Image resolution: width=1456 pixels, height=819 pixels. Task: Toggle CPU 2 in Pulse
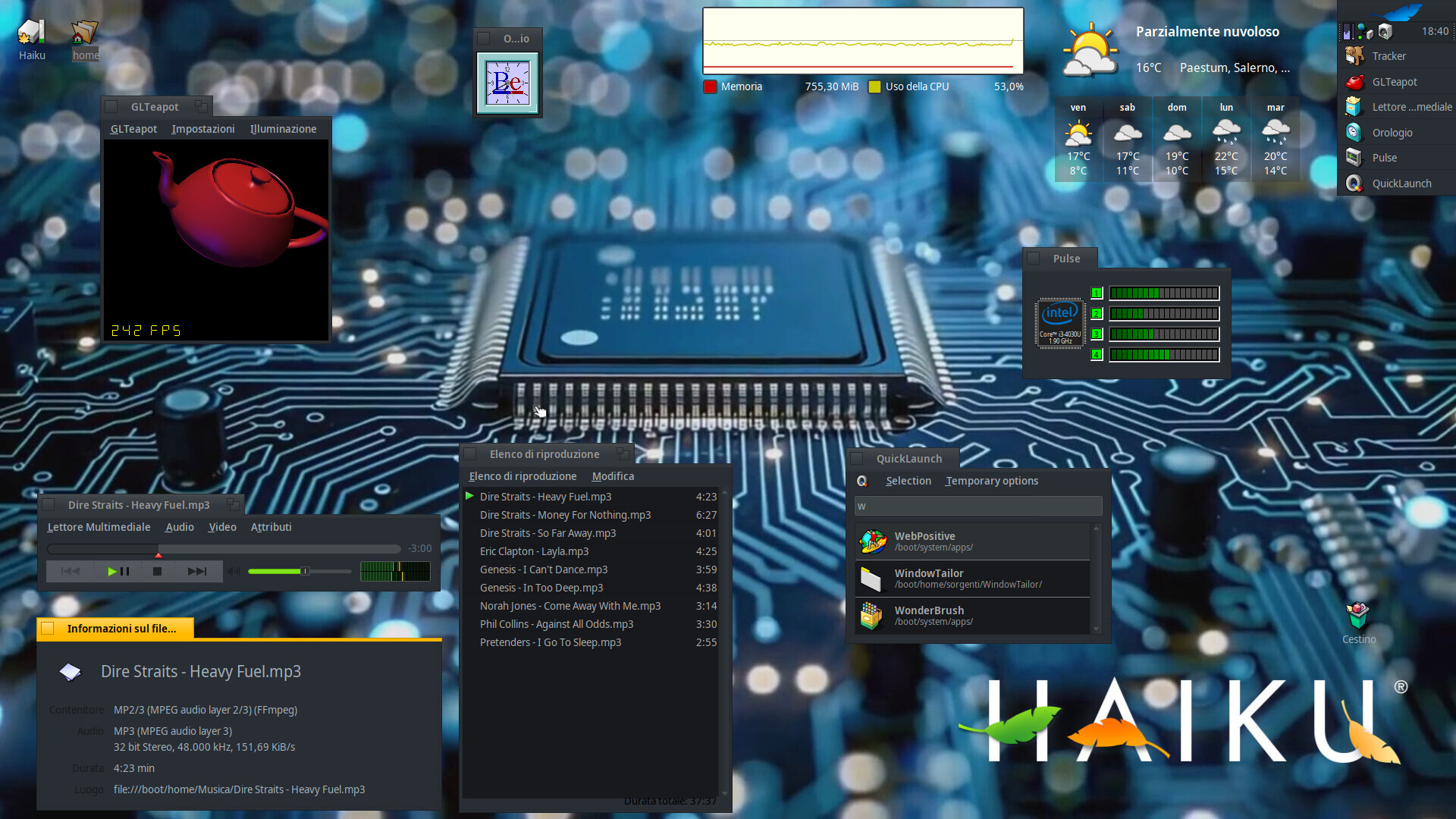(x=1096, y=313)
